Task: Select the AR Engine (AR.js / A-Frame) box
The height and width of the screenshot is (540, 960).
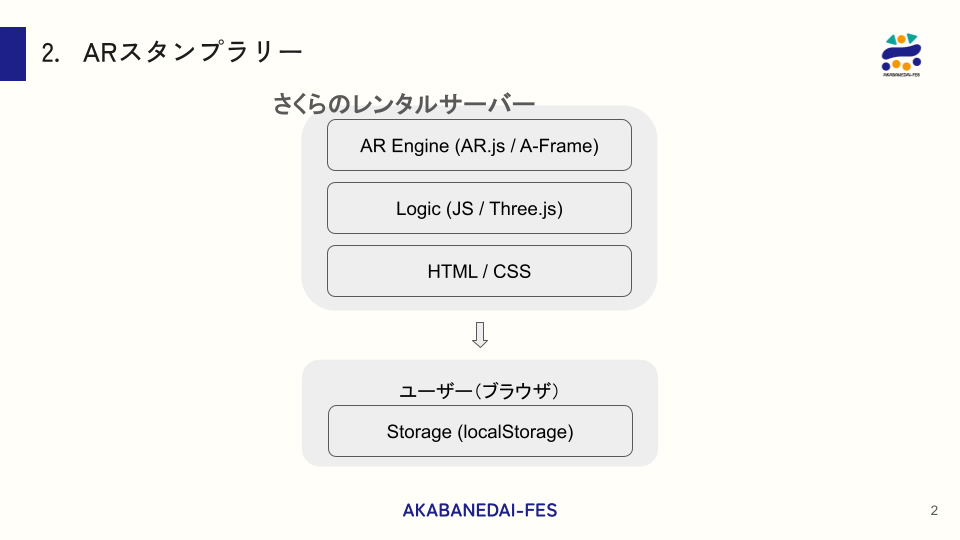Action: click(x=479, y=146)
